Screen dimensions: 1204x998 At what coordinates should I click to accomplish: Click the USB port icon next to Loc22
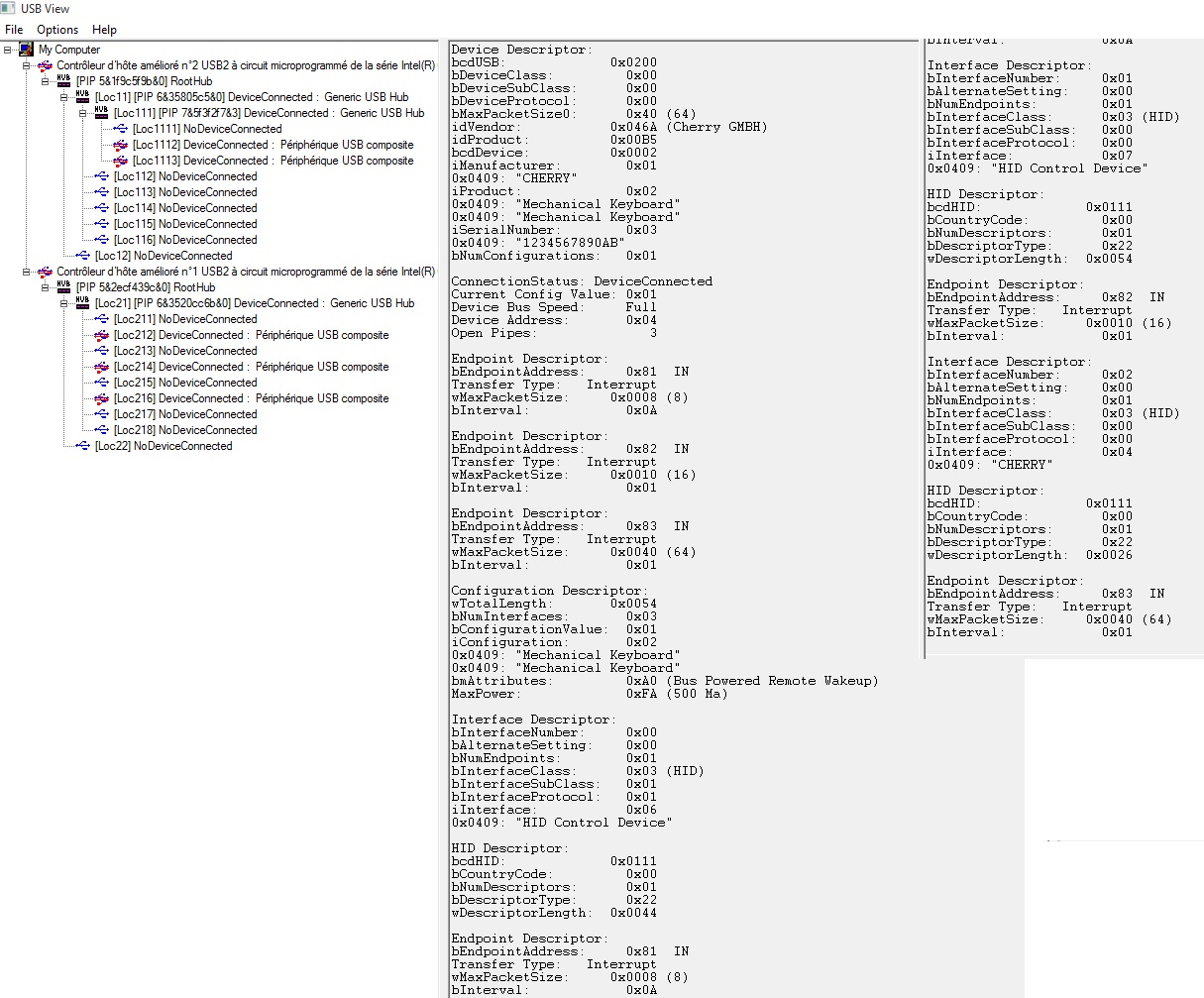pyautogui.click(x=82, y=446)
